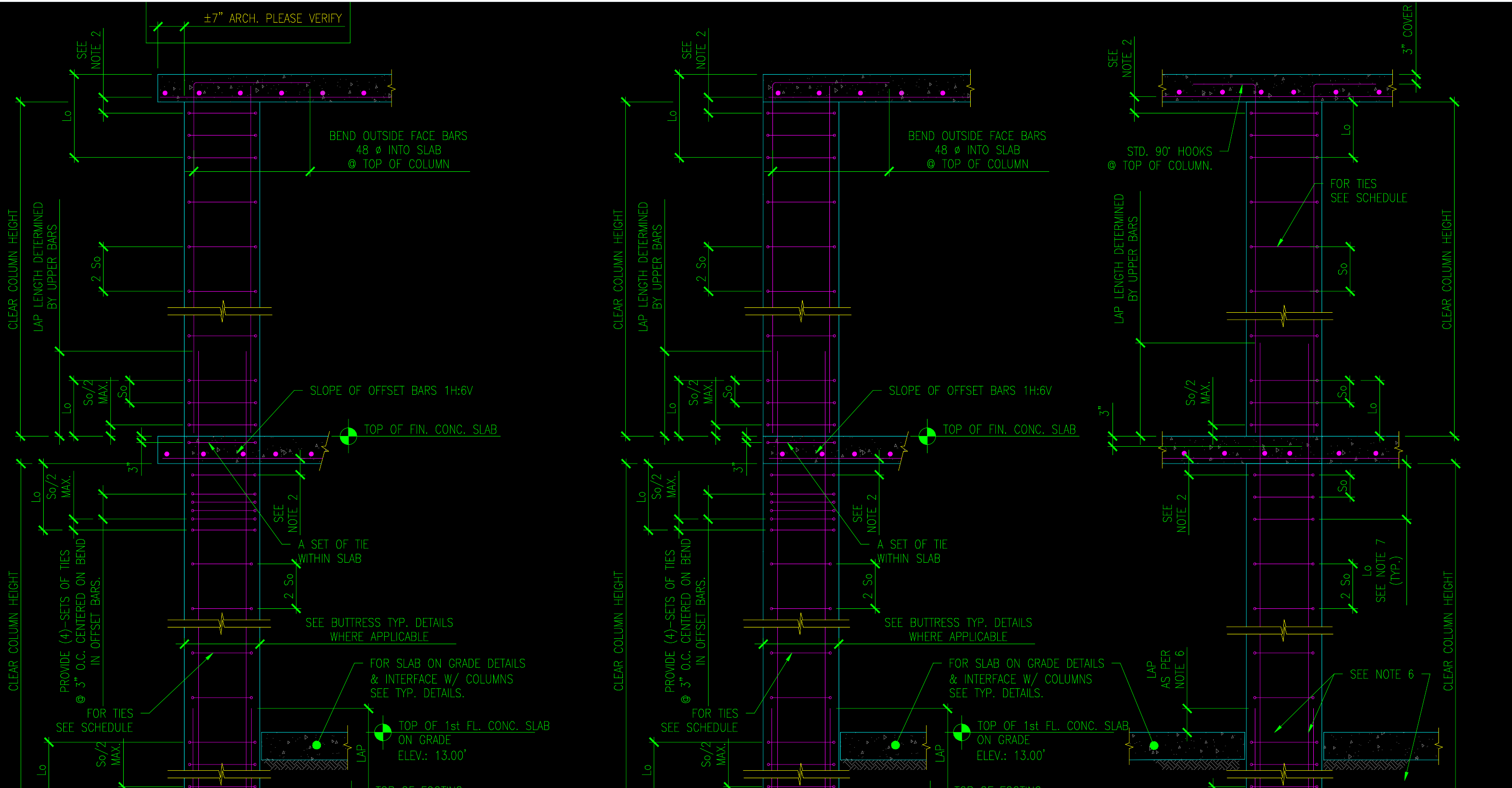Screen dimensions: 1512x788
Task: Click the '±7" ARCH. PLEASE VERIFY' note
Action: (x=273, y=18)
